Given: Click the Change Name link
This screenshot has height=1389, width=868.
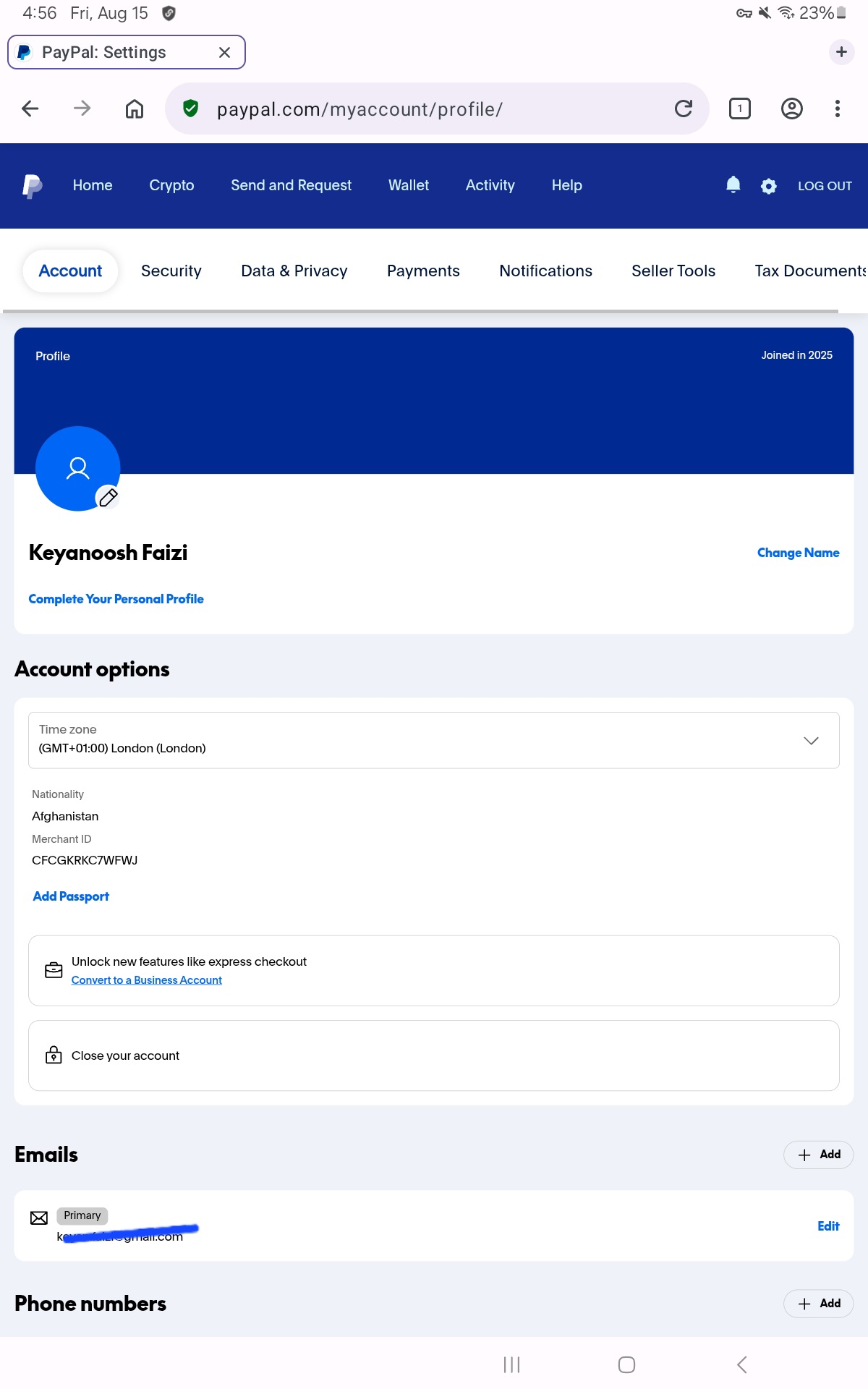Looking at the screenshot, I should [x=799, y=553].
